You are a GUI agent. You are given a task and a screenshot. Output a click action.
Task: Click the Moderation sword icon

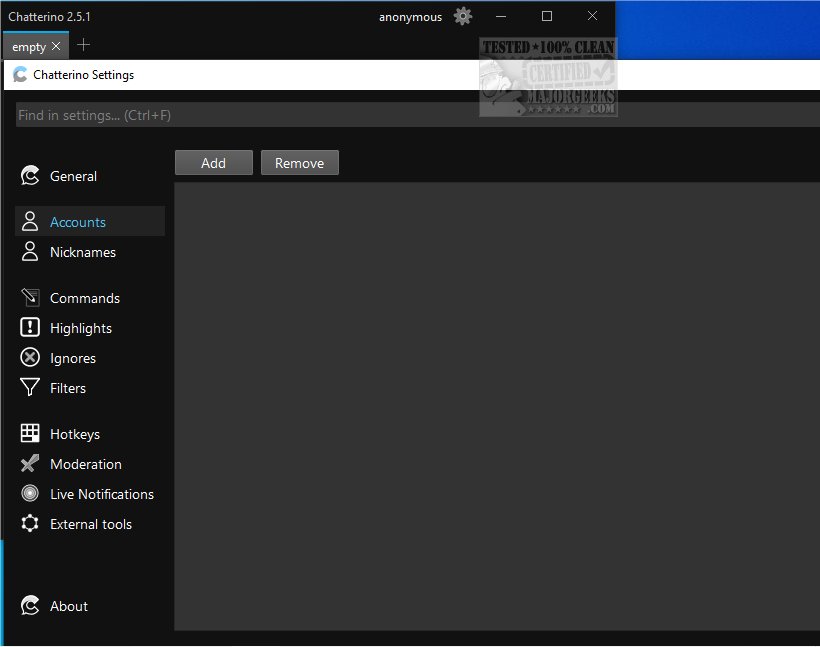[x=30, y=463]
